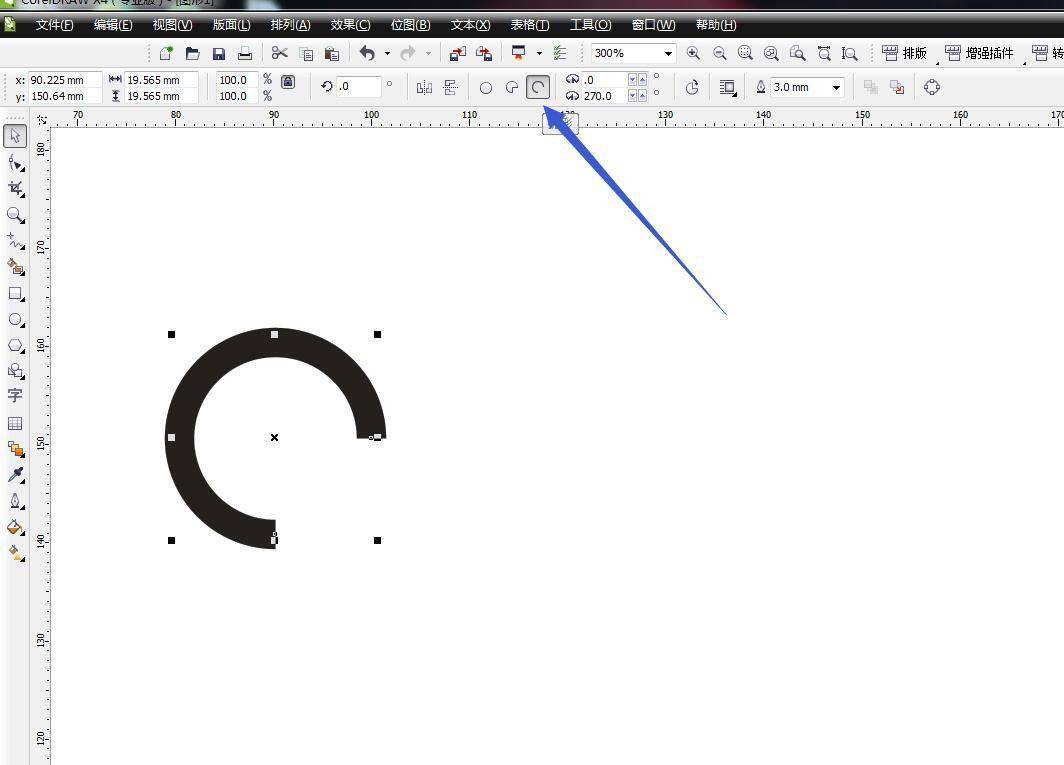Image resolution: width=1064 pixels, height=765 pixels.
Task: Click the Zoom in magnifier button
Action: pos(693,53)
